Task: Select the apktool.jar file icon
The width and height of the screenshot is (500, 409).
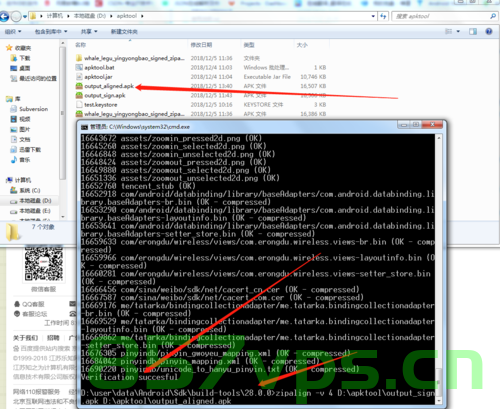Action: [x=79, y=77]
